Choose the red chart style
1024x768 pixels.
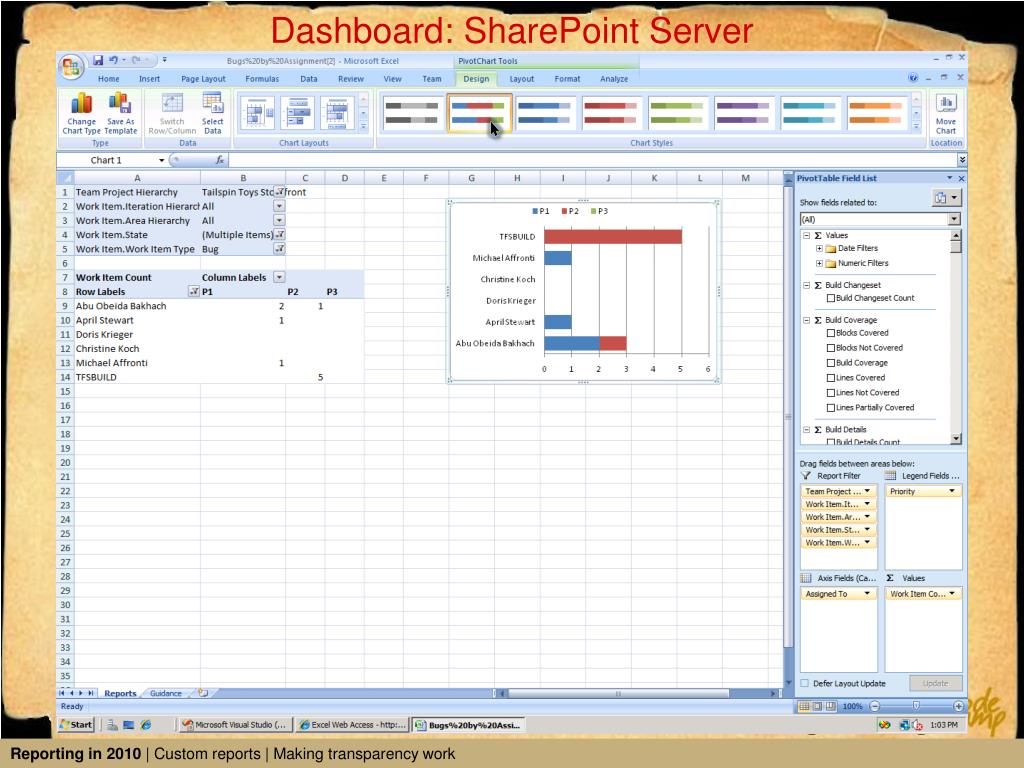click(x=611, y=112)
